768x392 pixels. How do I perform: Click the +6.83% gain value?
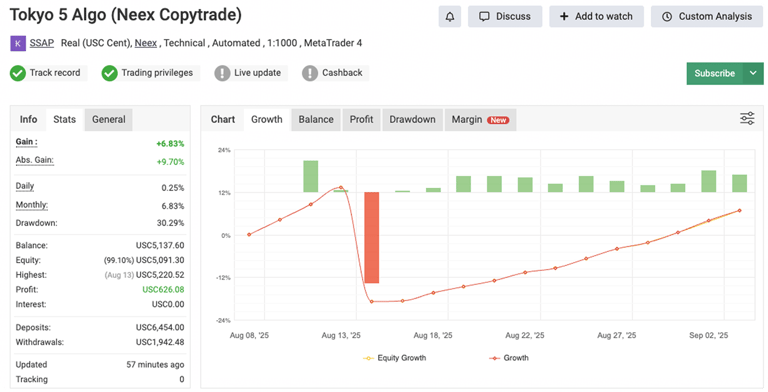coord(170,144)
